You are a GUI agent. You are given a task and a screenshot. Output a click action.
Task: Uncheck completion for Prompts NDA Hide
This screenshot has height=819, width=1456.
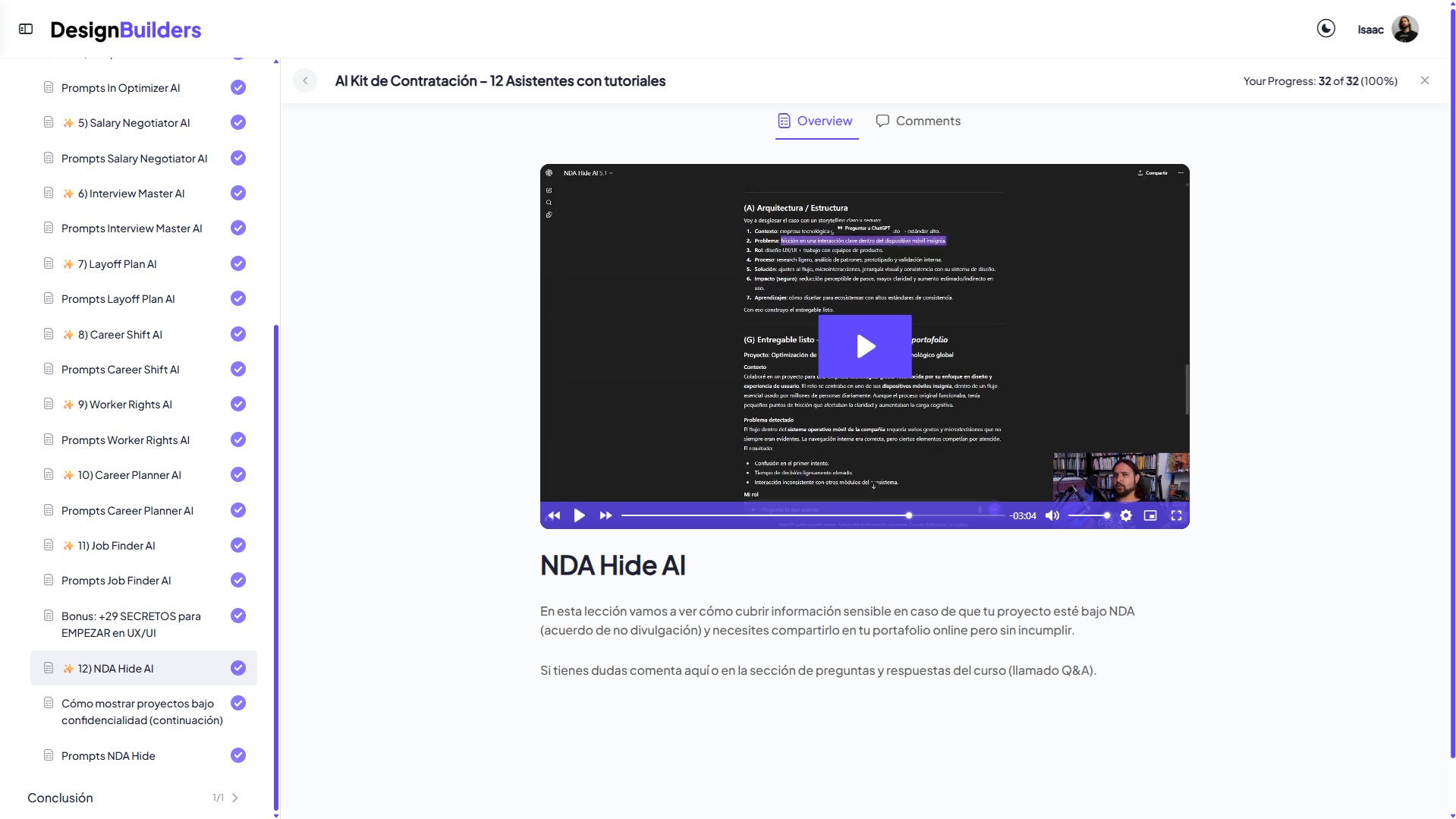pos(238,755)
